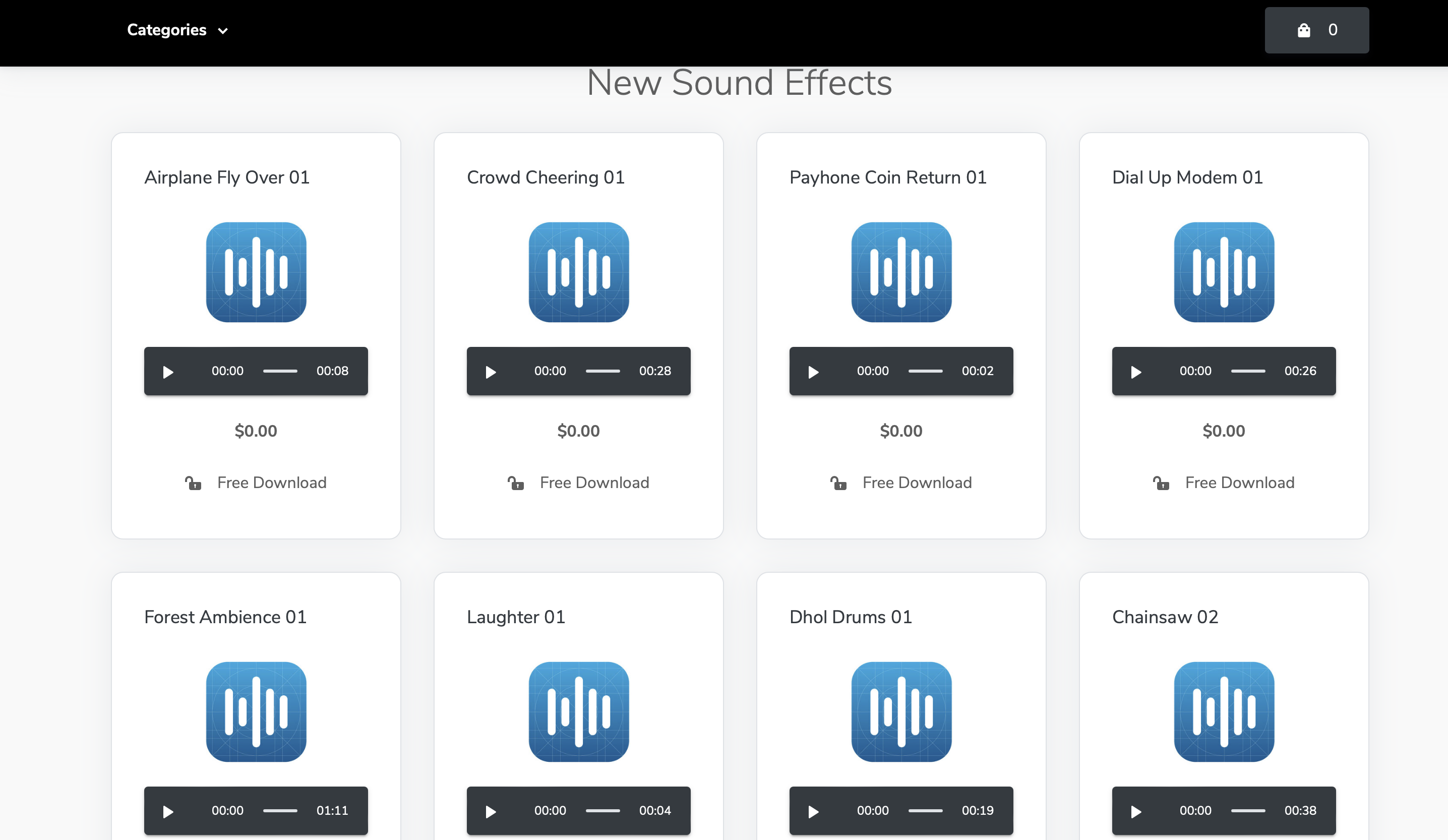Click Free Download for Airplane Fly Over 01

coord(271,483)
